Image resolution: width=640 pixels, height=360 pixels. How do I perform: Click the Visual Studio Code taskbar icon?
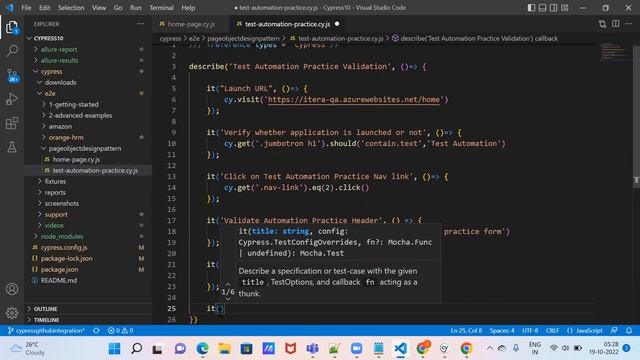coord(400,349)
